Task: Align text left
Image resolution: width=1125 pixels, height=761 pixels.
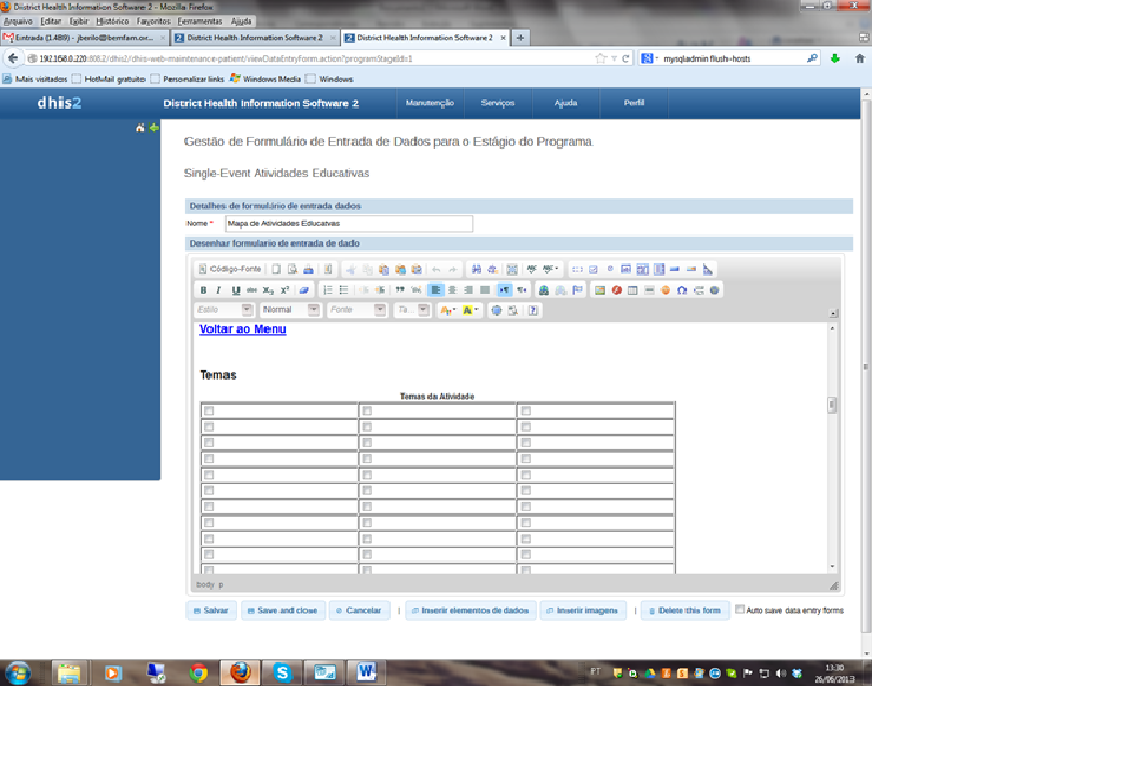Action: click(x=436, y=290)
